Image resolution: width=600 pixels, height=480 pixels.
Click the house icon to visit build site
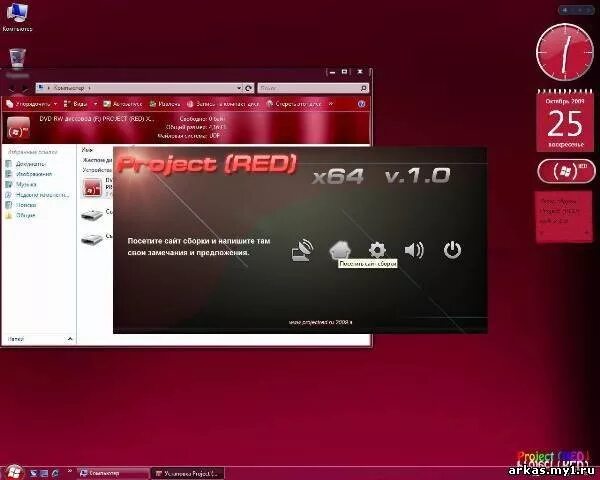point(340,250)
